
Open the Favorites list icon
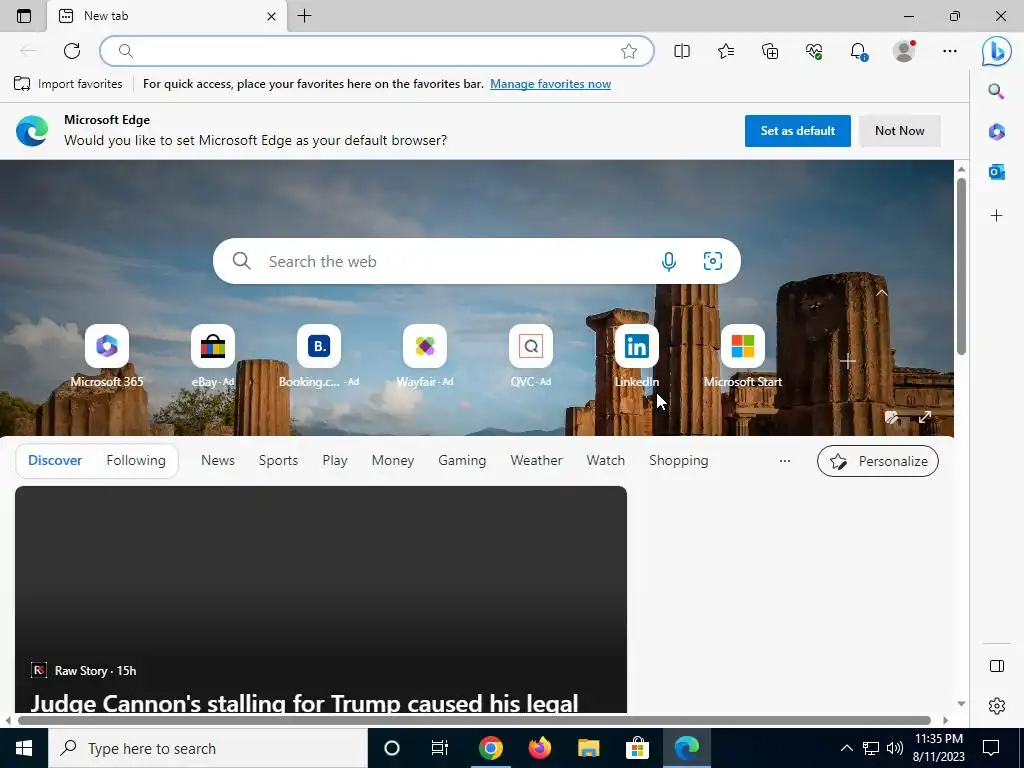click(726, 51)
